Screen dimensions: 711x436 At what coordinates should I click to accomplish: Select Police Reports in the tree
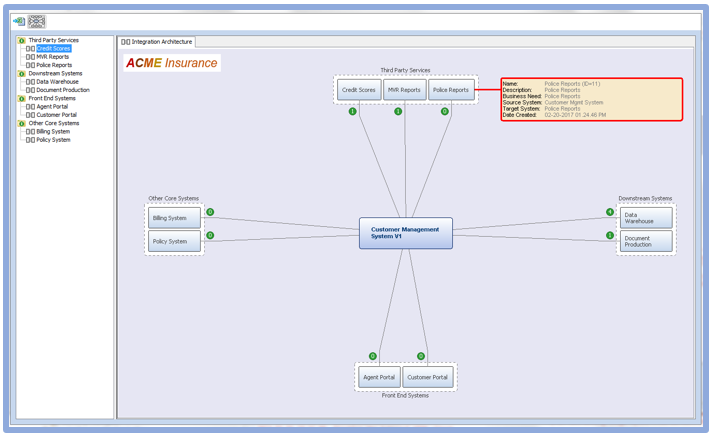54,65
